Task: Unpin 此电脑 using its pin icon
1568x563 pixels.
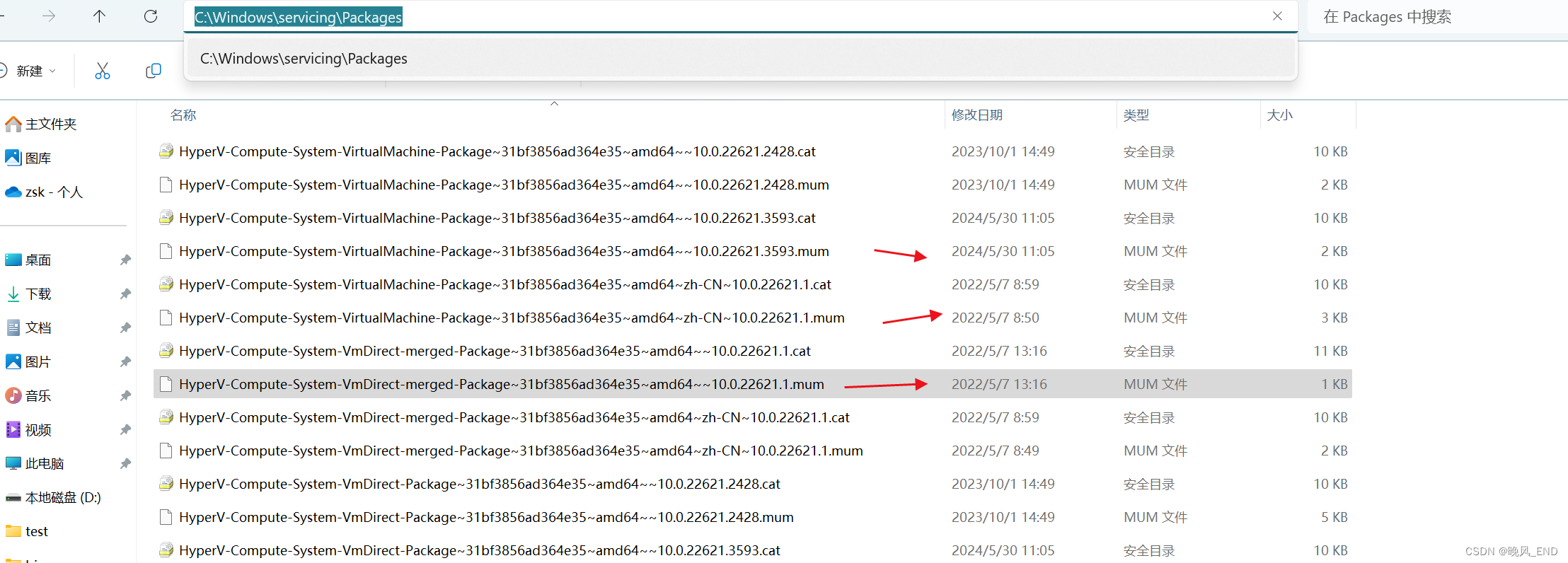Action: pyautogui.click(x=125, y=463)
